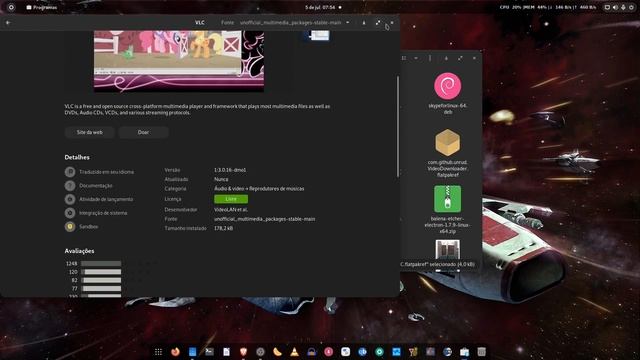Select balena-etcher-electron zip archive file
Screen dimensions: 640x360
click(x=448, y=210)
